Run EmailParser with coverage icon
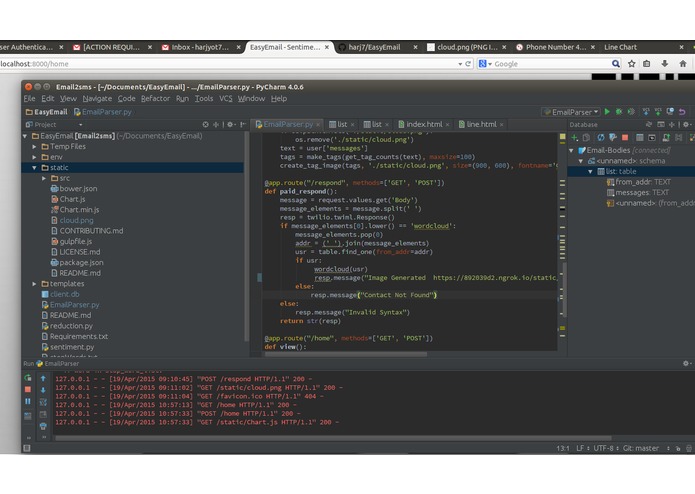The image size is (695, 494). 631,112
